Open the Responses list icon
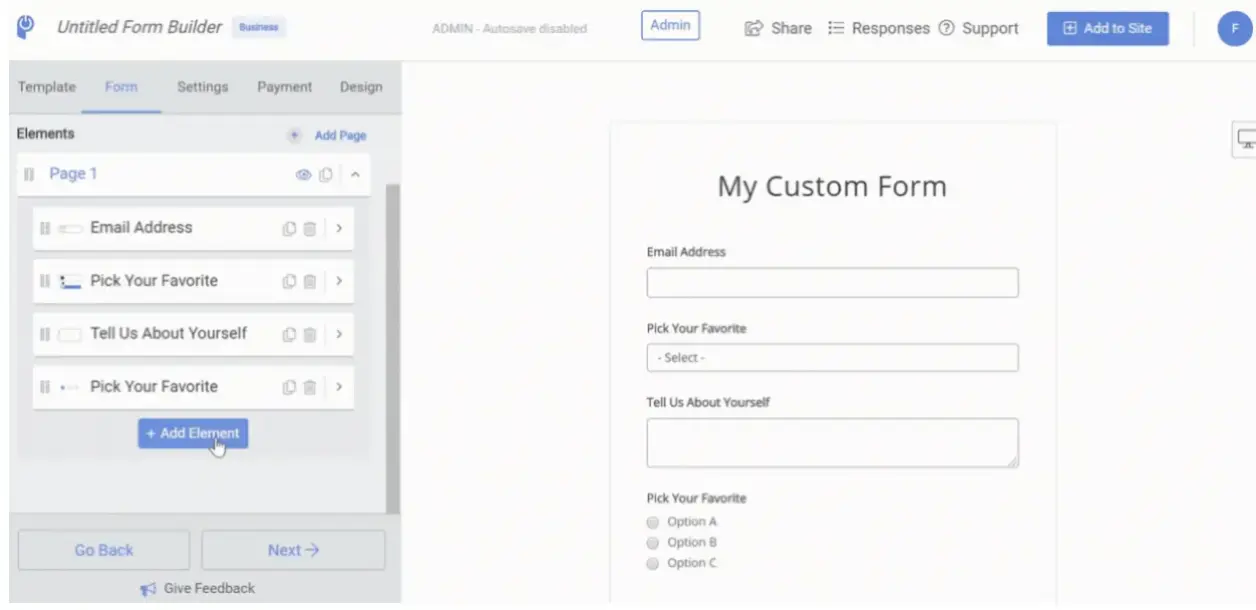Screen dimensions: 1256x610 pos(837,28)
